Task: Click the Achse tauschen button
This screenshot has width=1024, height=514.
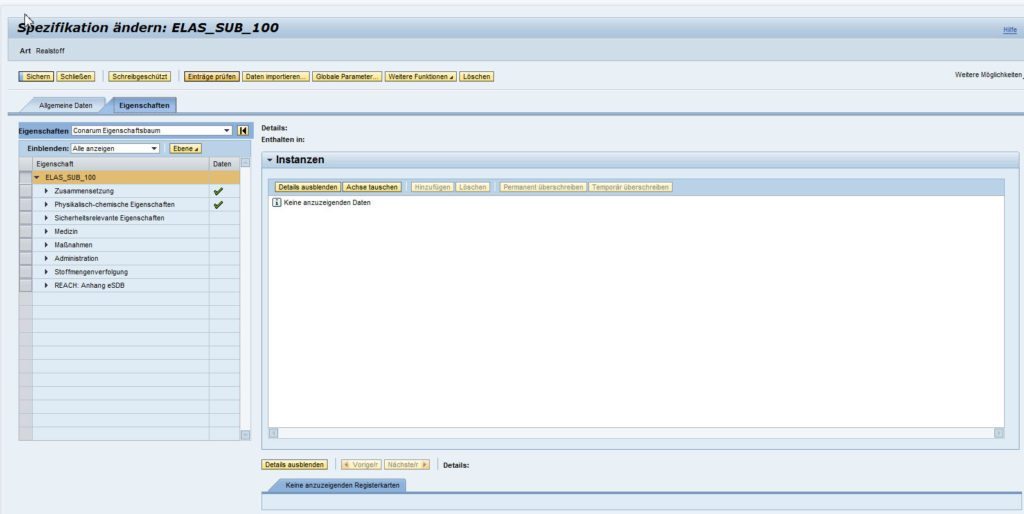Action: pos(372,187)
